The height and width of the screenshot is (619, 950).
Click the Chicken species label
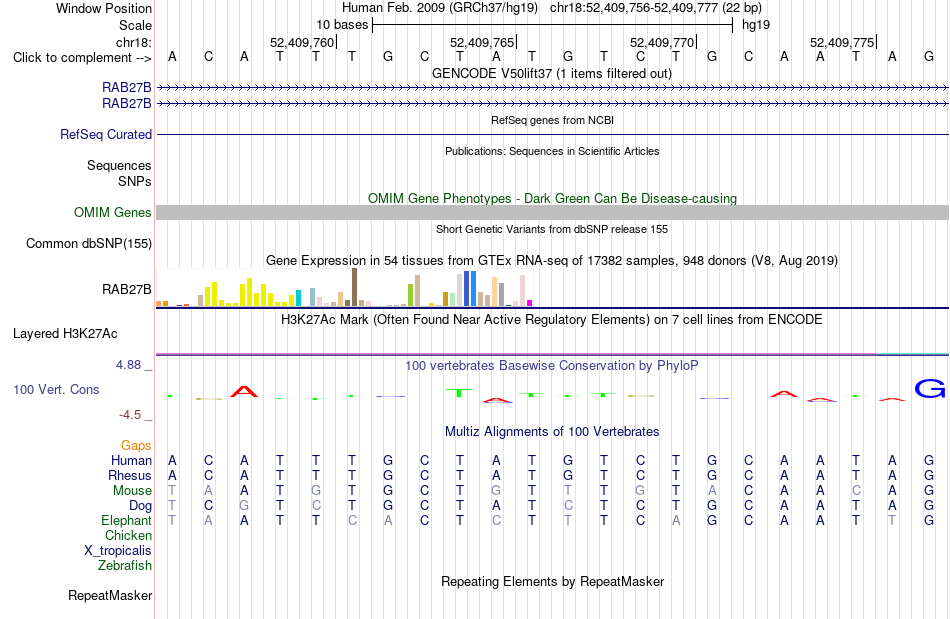128,536
